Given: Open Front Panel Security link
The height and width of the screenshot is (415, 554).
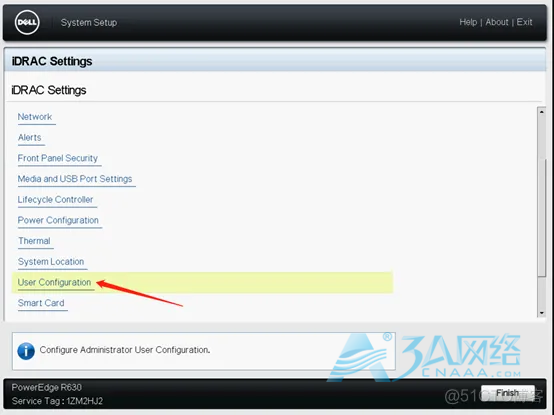Looking at the screenshot, I should click(58, 158).
